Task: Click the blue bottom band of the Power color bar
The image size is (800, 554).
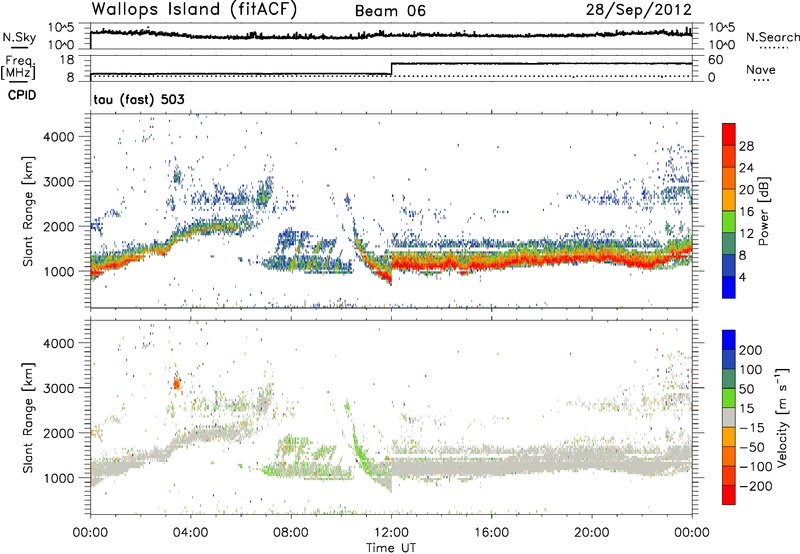Action: (x=729, y=287)
